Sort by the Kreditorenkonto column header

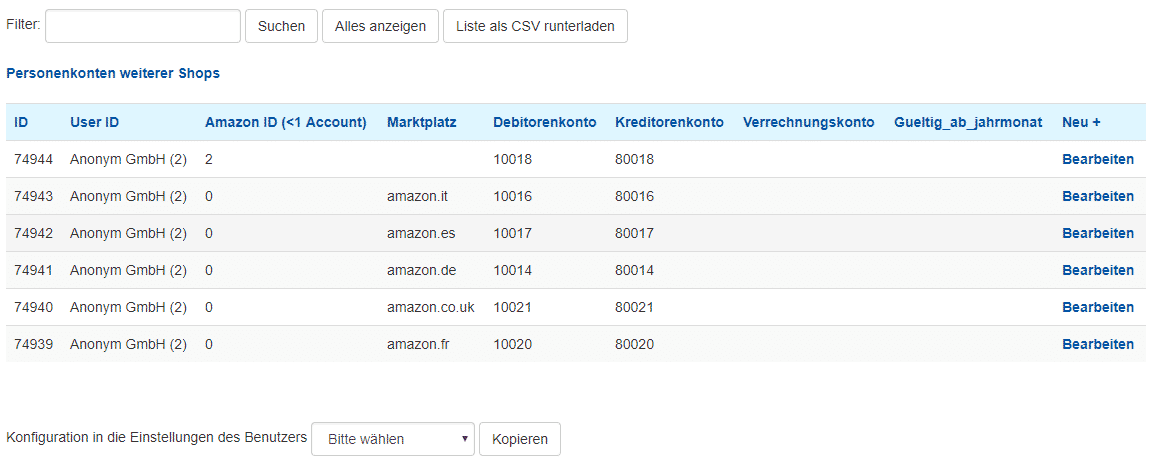click(x=669, y=123)
